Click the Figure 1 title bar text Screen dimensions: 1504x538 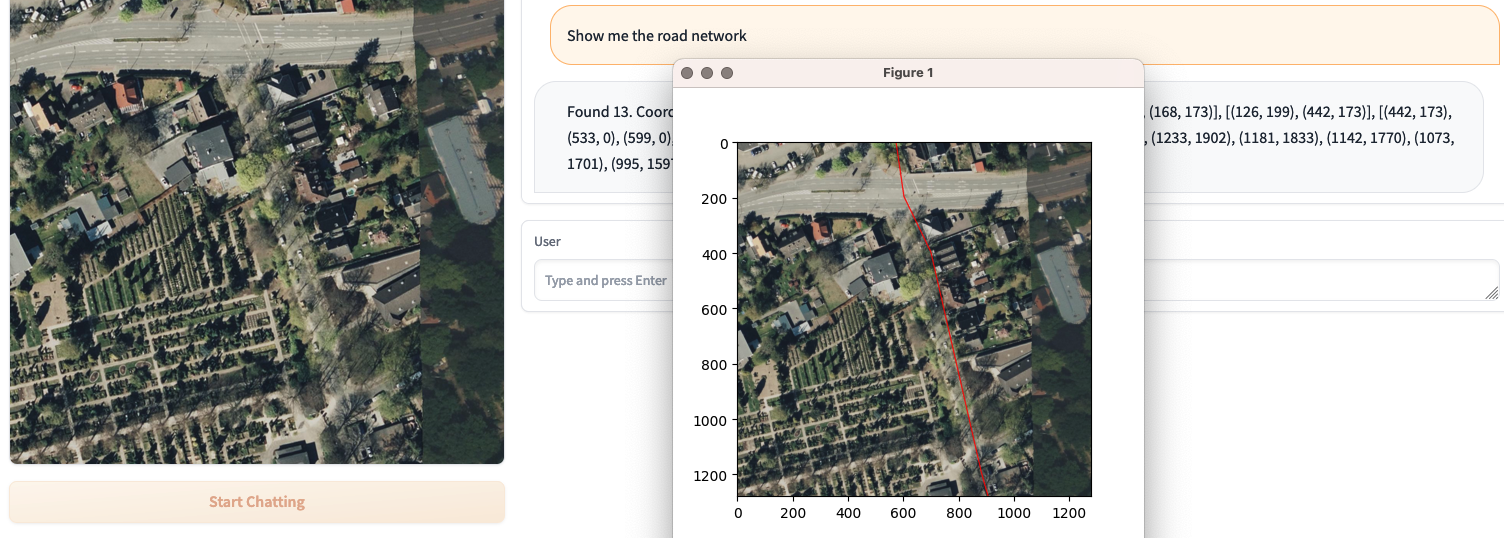(x=908, y=73)
